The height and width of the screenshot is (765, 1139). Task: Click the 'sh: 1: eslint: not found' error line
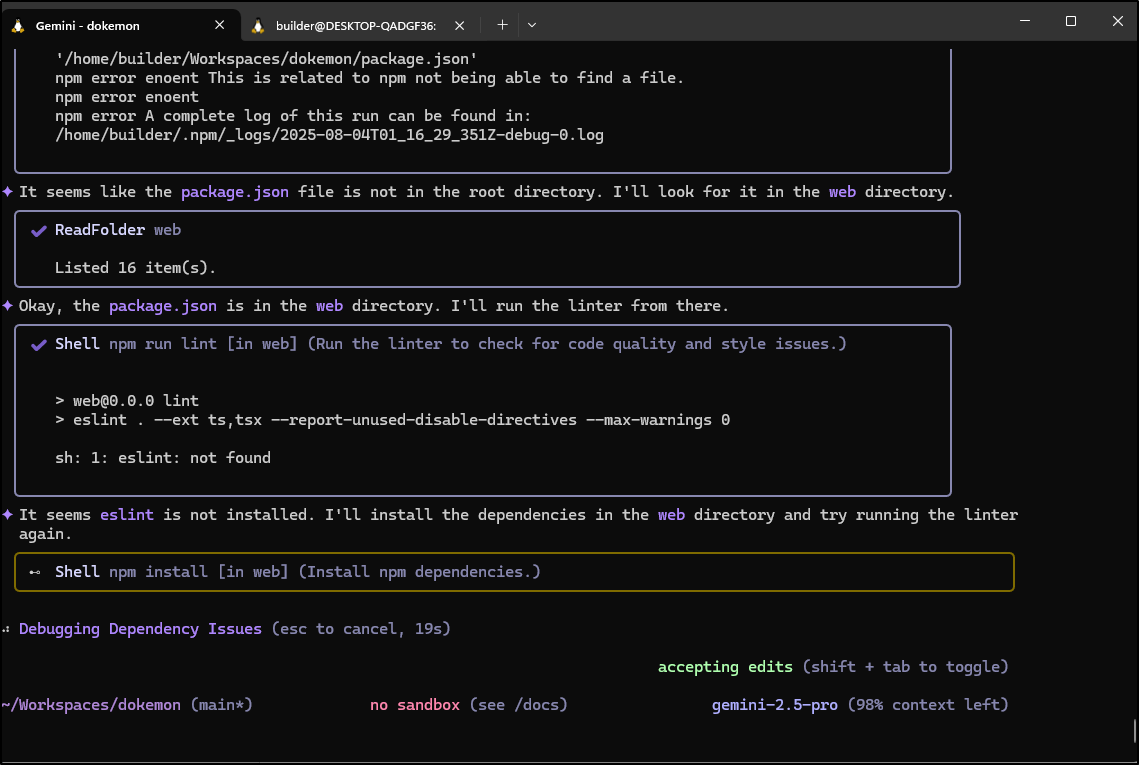click(x=163, y=458)
